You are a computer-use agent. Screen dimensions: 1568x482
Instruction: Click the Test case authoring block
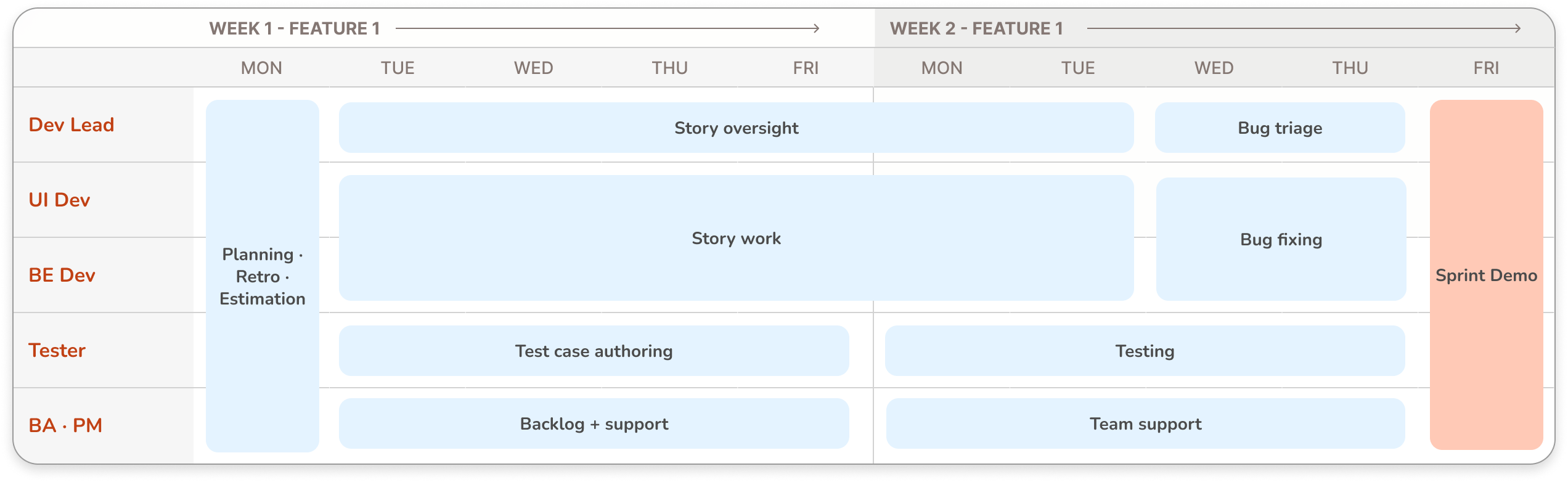[594, 351]
